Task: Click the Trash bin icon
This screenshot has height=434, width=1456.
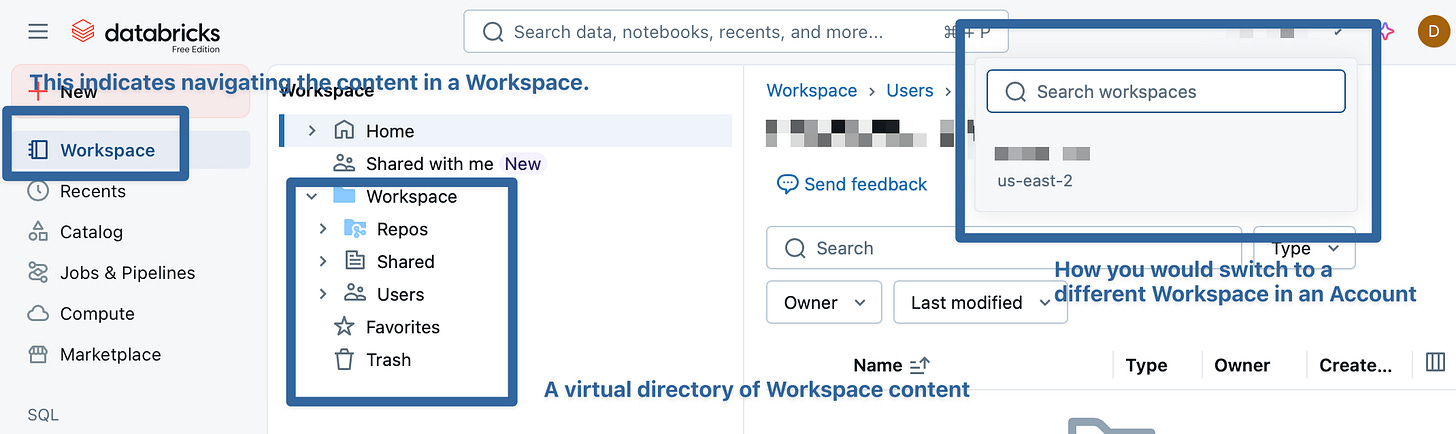Action: point(344,360)
